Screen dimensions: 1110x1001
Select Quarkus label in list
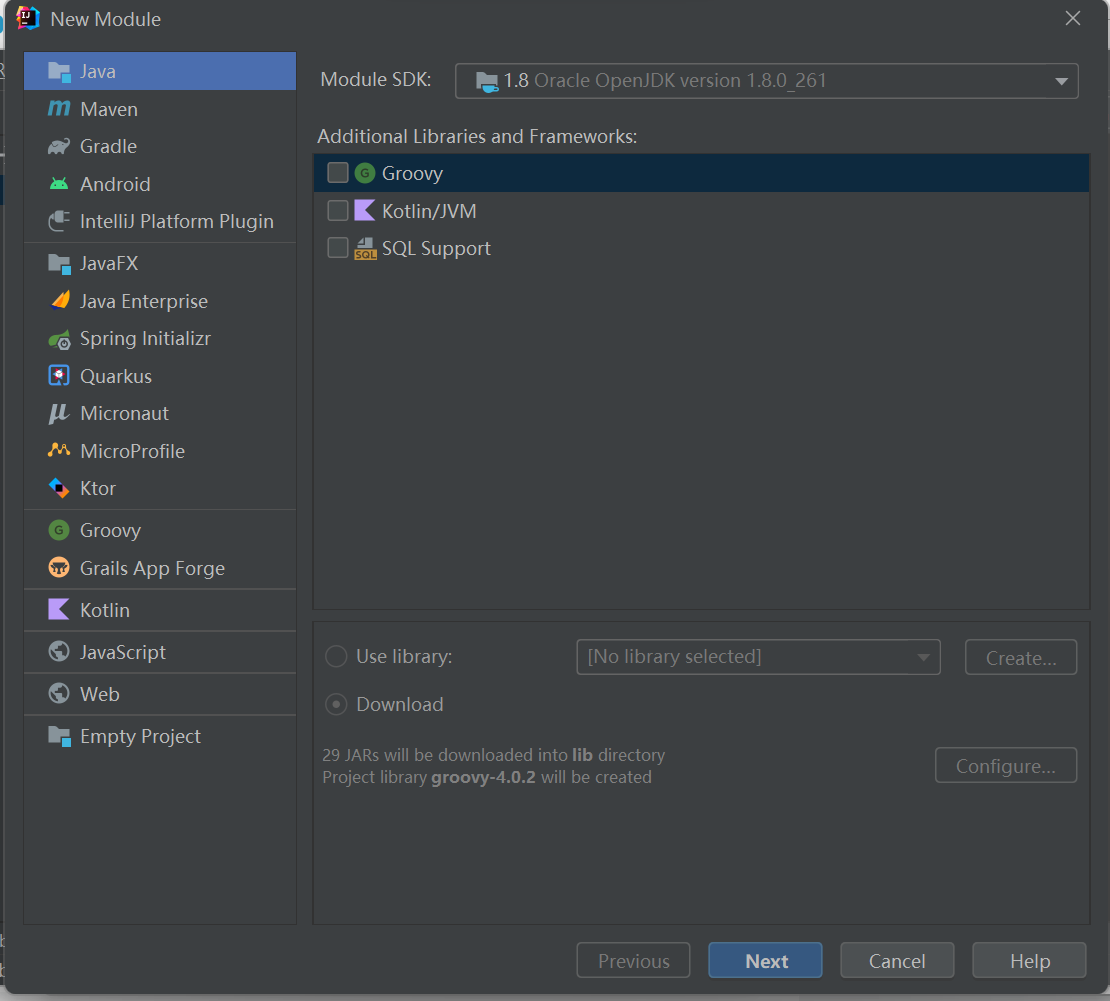[116, 376]
